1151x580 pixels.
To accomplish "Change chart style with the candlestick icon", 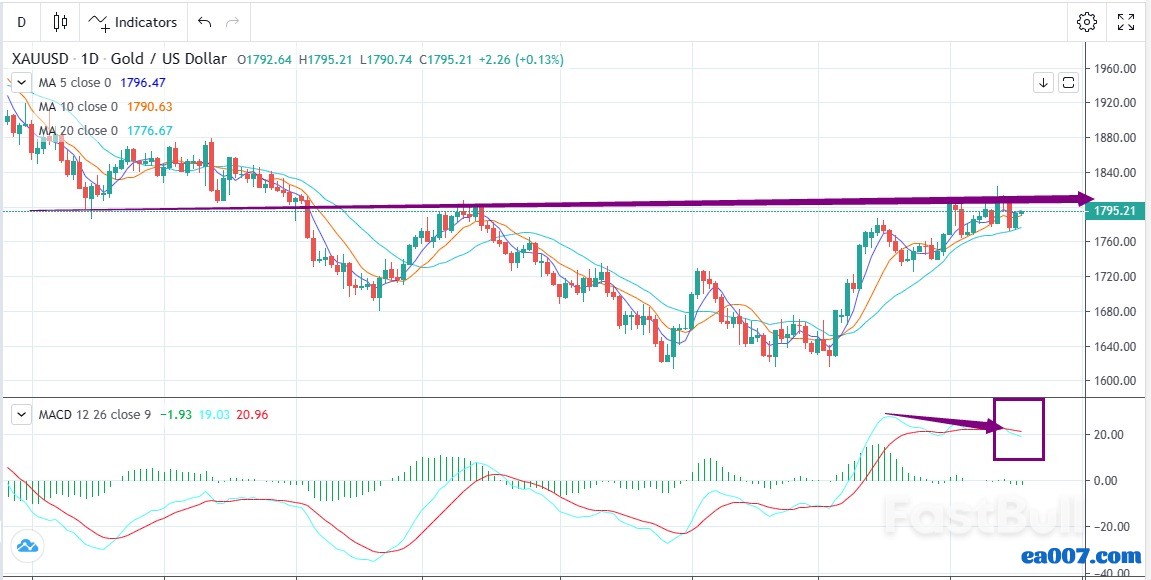I will pos(60,22).
